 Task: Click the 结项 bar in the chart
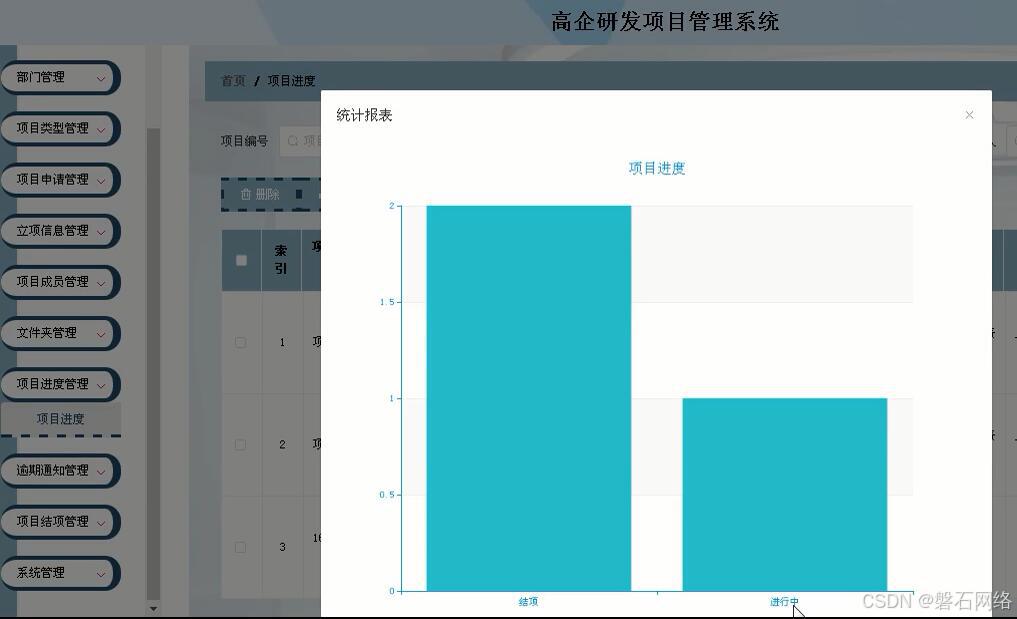coord(528,400)
